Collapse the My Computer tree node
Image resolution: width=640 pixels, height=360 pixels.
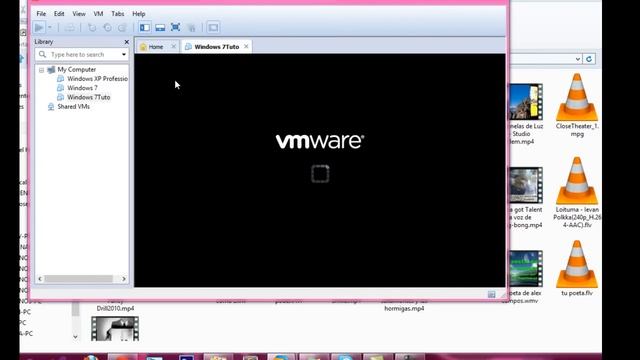tap(41, 70)
